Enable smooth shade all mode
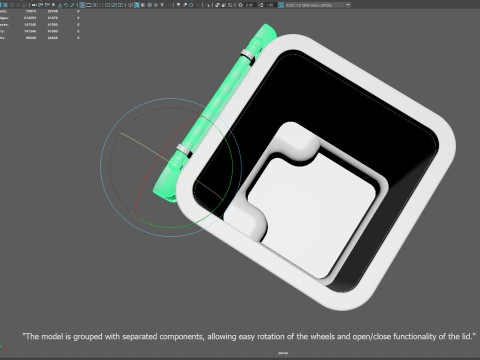Image resolution: width=480 pixels, height=360 pixels. tap(137, 5)
